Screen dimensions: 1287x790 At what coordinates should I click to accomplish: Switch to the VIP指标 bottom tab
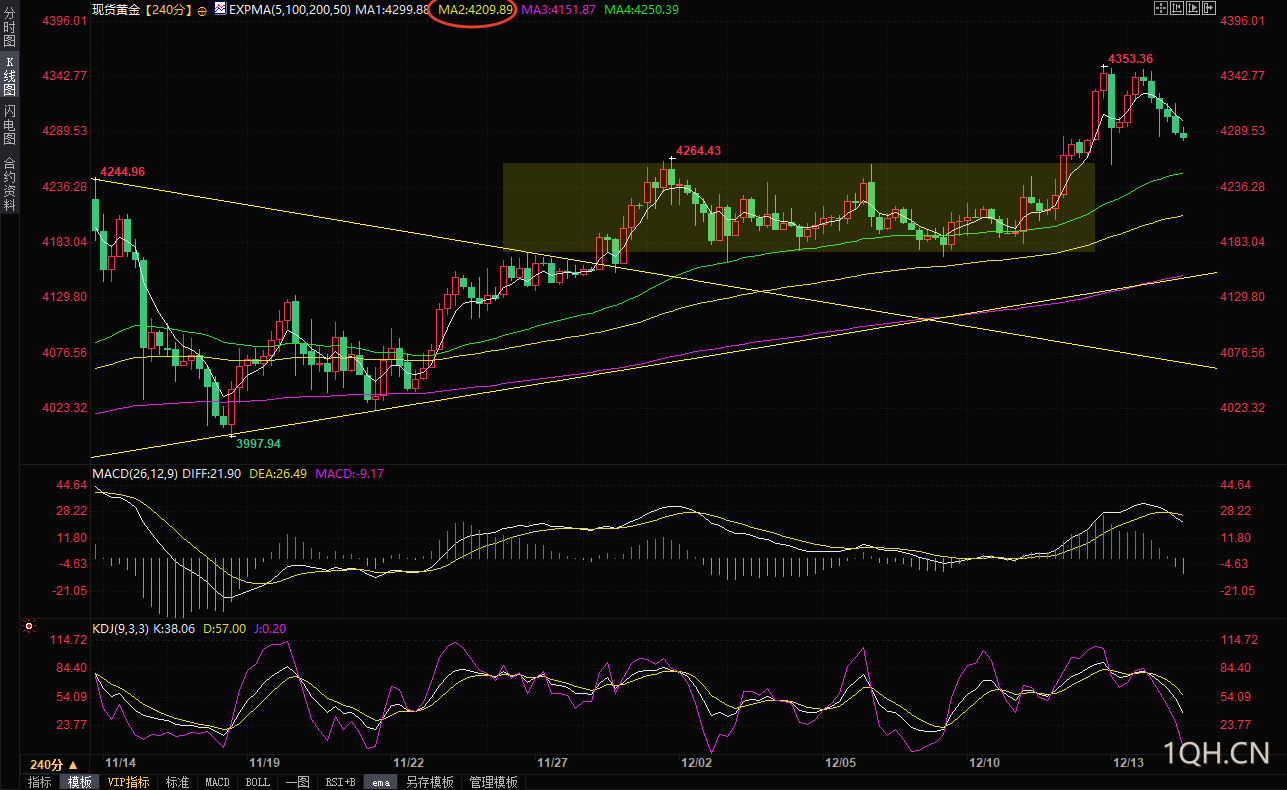(129, 782)
